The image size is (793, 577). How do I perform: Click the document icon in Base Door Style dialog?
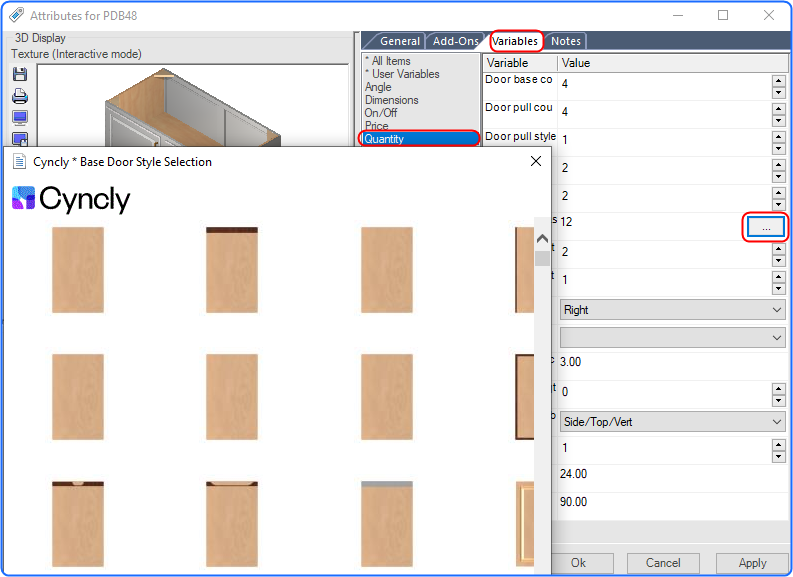(x=19, y=161)
